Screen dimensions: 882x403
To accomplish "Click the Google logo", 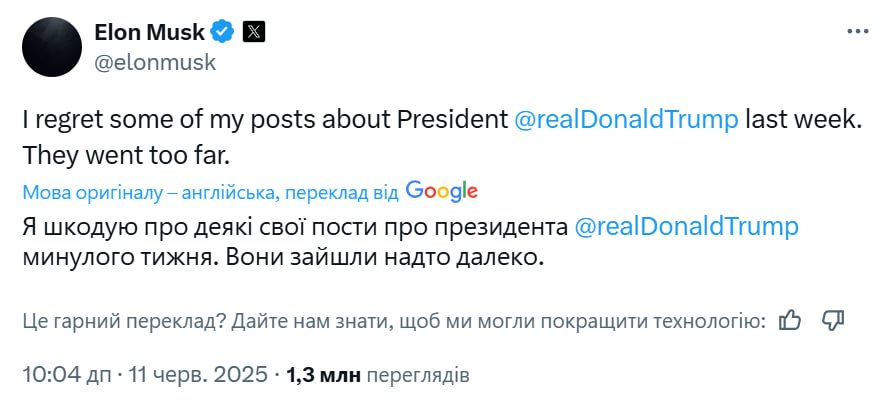I will (441, 191).
